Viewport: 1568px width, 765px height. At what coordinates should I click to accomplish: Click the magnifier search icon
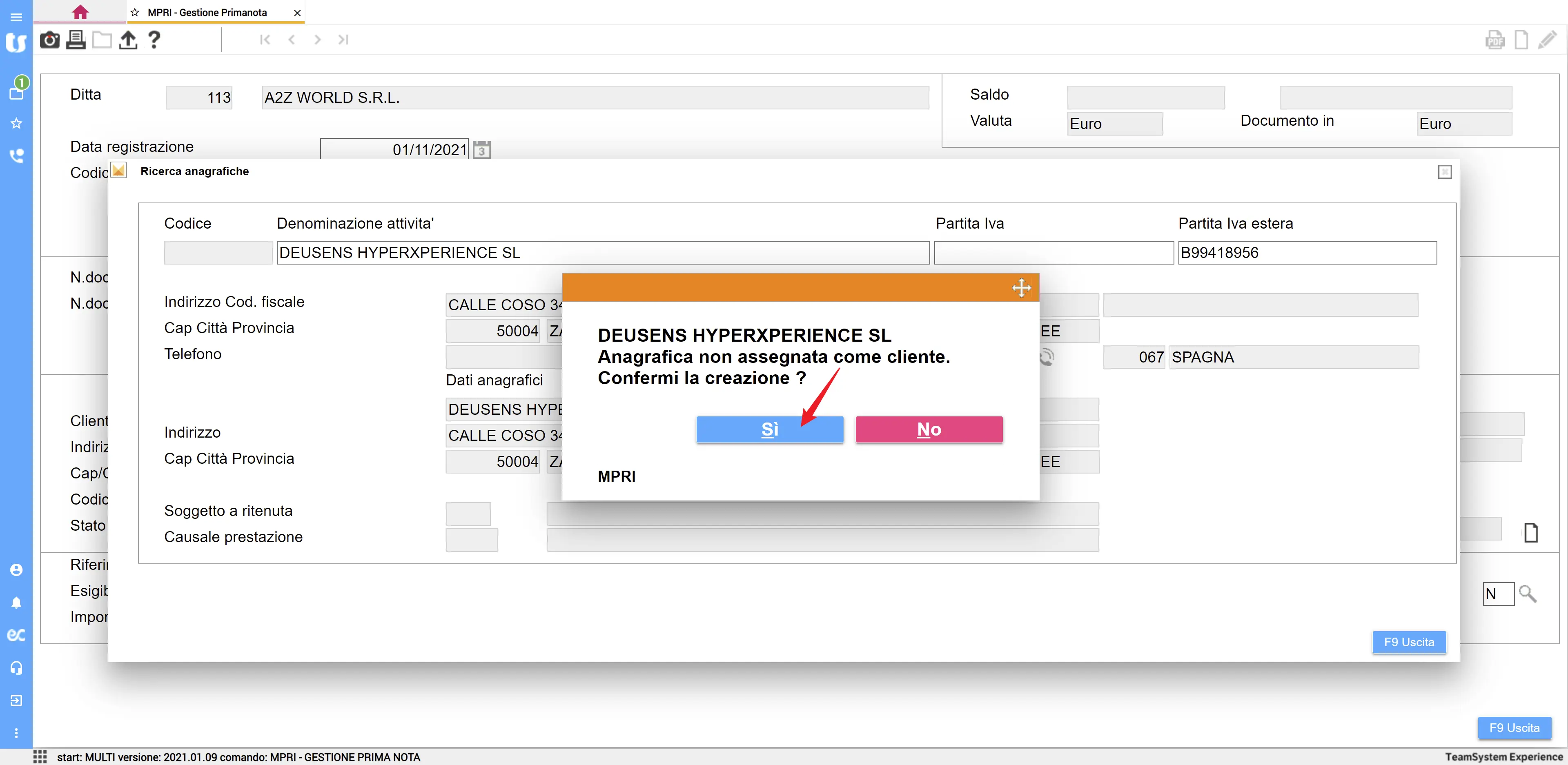point(1527,594)
